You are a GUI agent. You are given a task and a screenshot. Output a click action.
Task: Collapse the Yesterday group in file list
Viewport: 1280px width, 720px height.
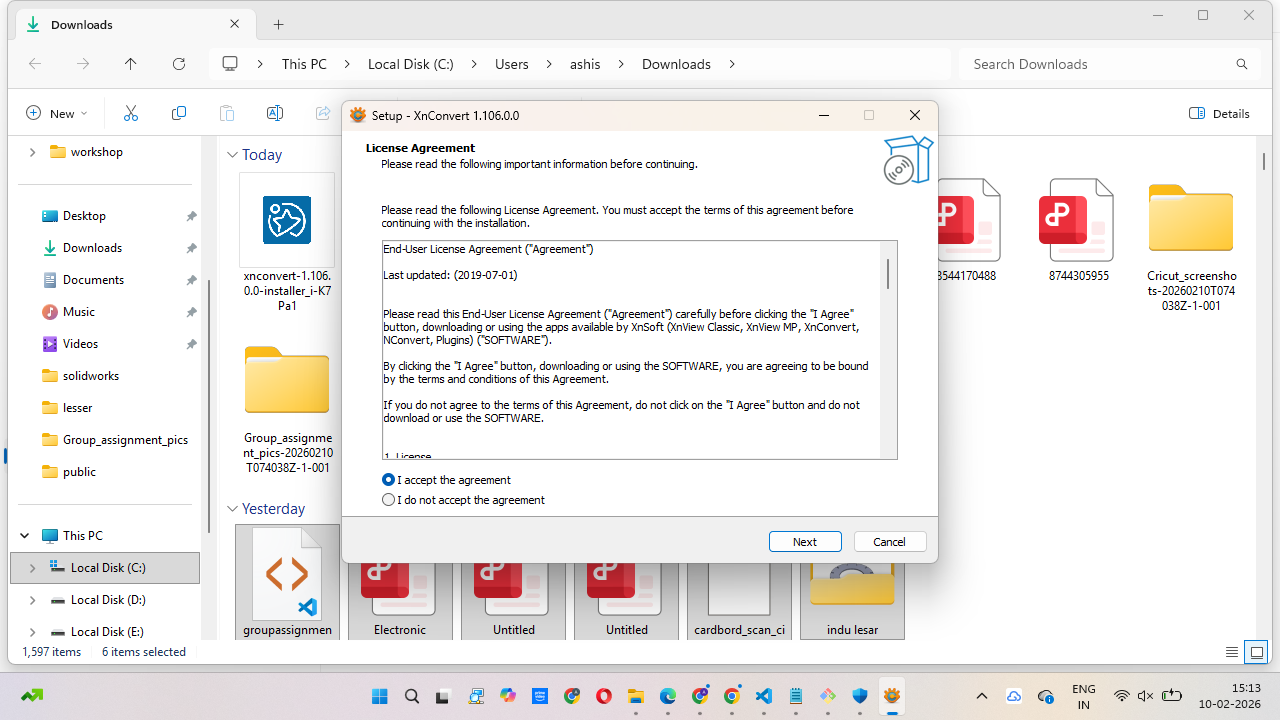[x=232, y=509]
